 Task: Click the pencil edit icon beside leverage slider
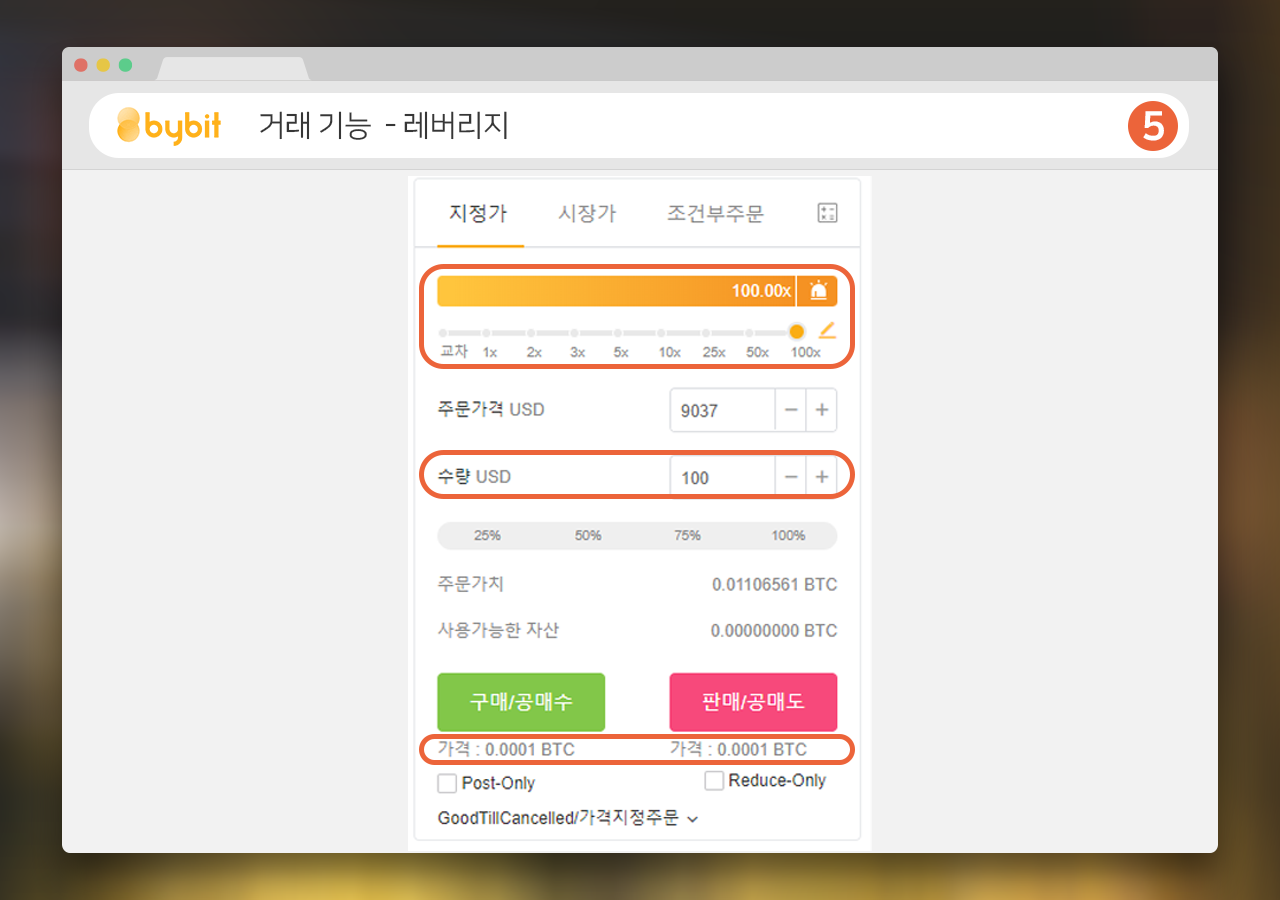827,331
